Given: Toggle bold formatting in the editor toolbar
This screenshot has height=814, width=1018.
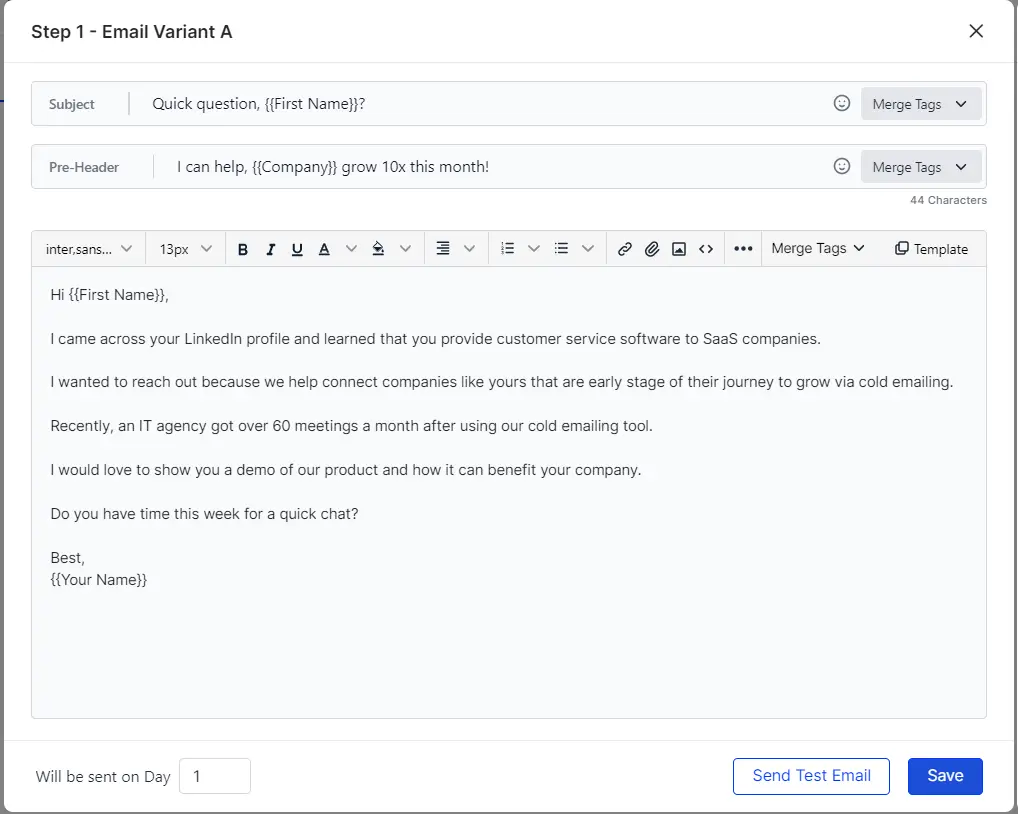Looking at the screenshot, I should coord(243,250).
